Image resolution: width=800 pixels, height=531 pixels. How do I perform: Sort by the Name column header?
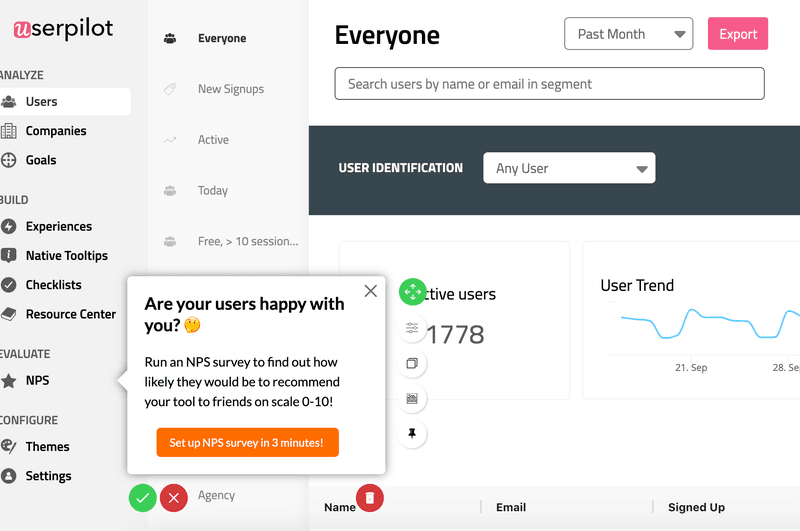(x=340, y=507)
